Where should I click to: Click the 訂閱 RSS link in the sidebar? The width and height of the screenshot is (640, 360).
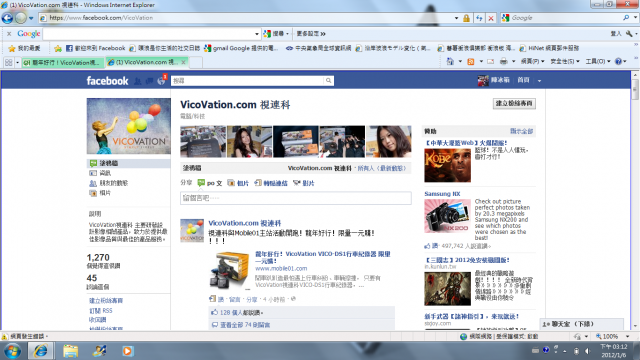[x=100, y=311]
